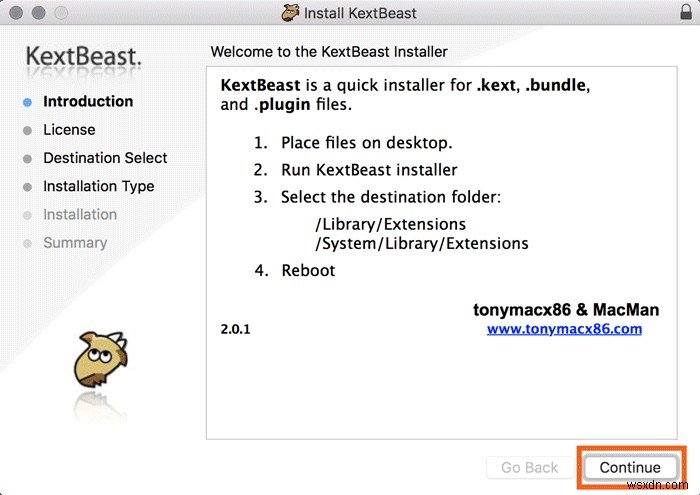
Task: Select the Introduction step in the sidebar
Action: point(88,101)
